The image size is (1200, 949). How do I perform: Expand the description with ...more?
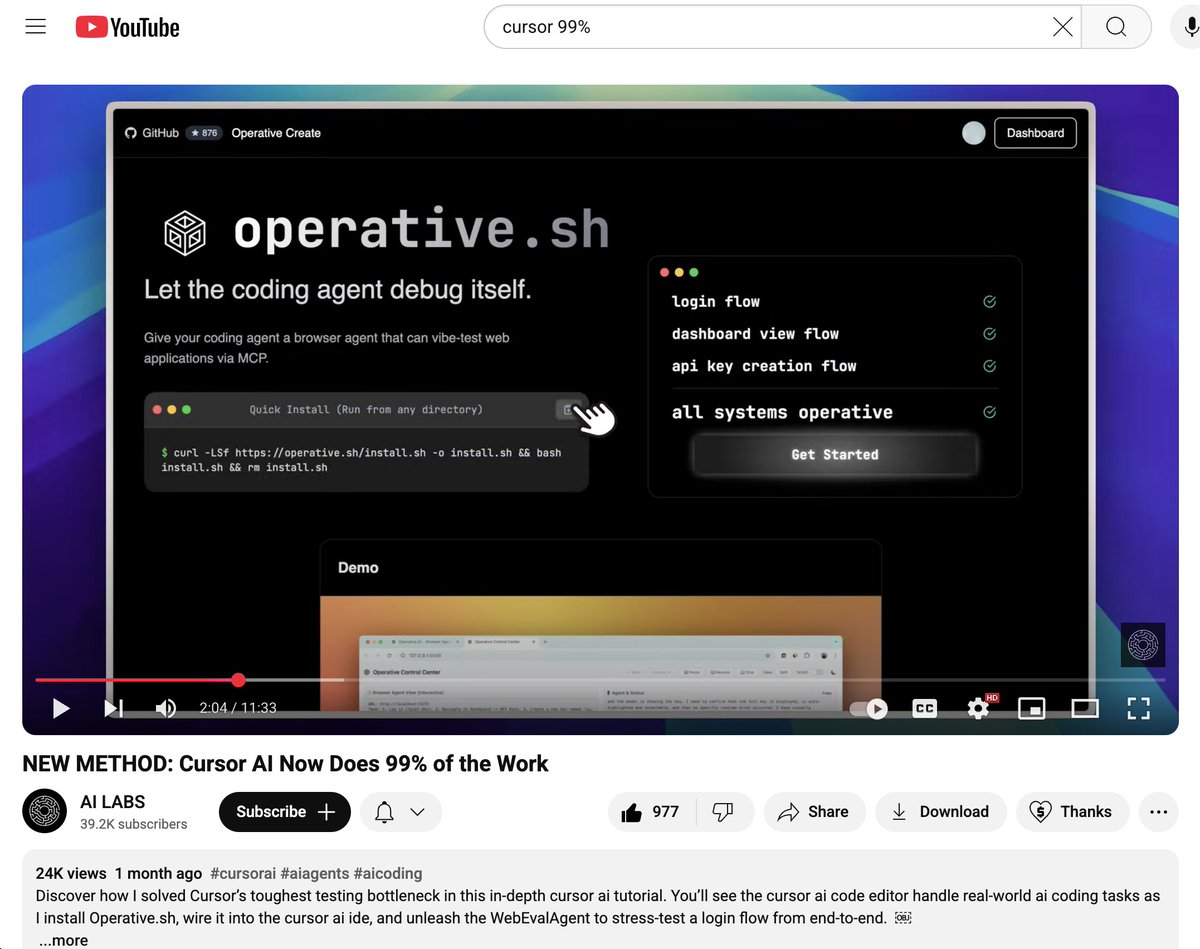coord(63,940)
